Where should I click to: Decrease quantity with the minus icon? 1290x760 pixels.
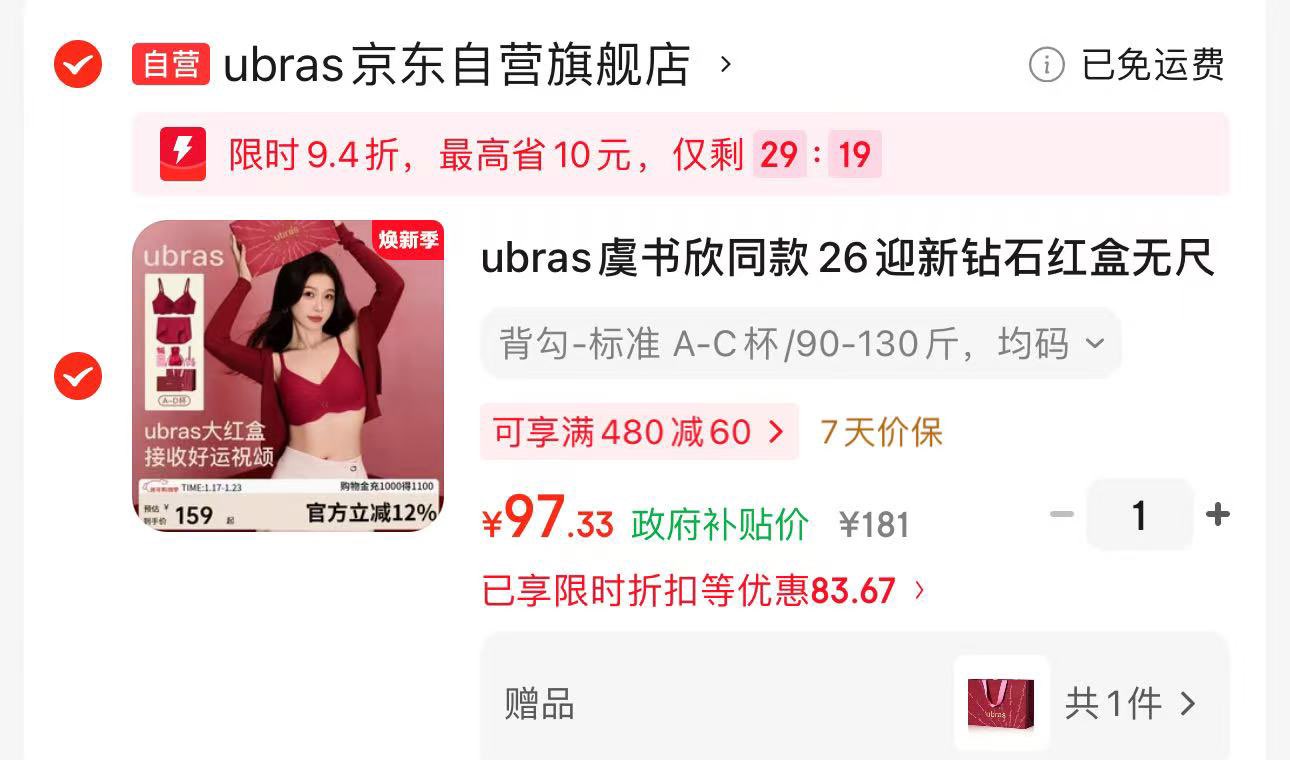(1062, 515)
